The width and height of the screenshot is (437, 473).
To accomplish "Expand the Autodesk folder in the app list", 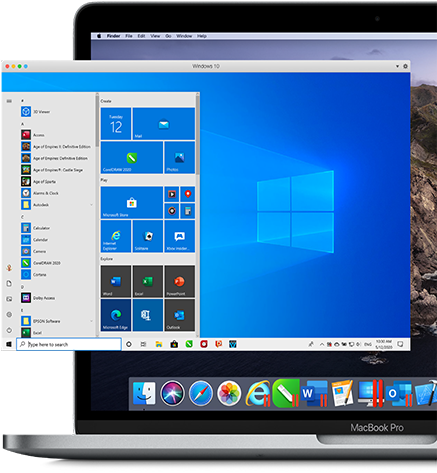I will click(x=91, y=205).
